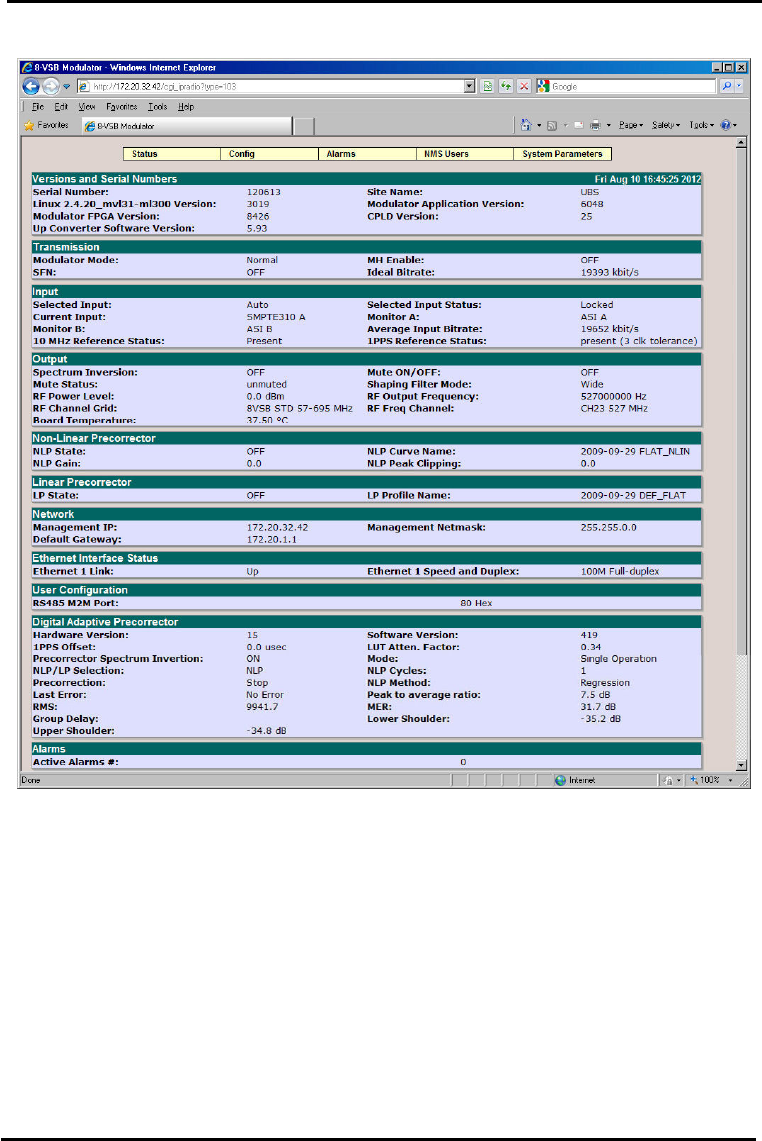Switch to the Alarms page tab
Image resolution: width=762 pixels, height=1141 pixels.
point(367,154)
